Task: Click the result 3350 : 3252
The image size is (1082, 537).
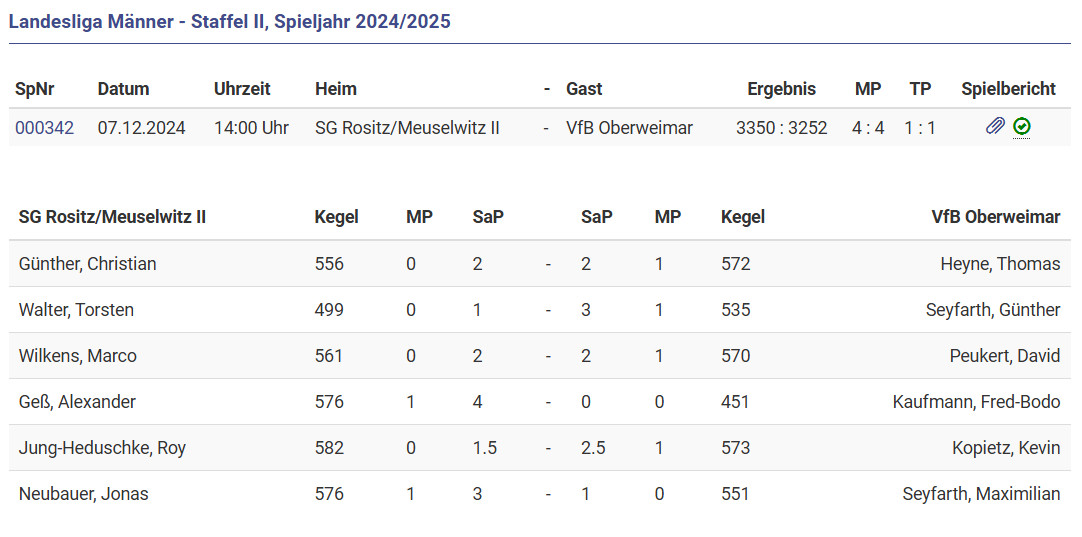Action: pyautogui.click(x=781, y=128)
